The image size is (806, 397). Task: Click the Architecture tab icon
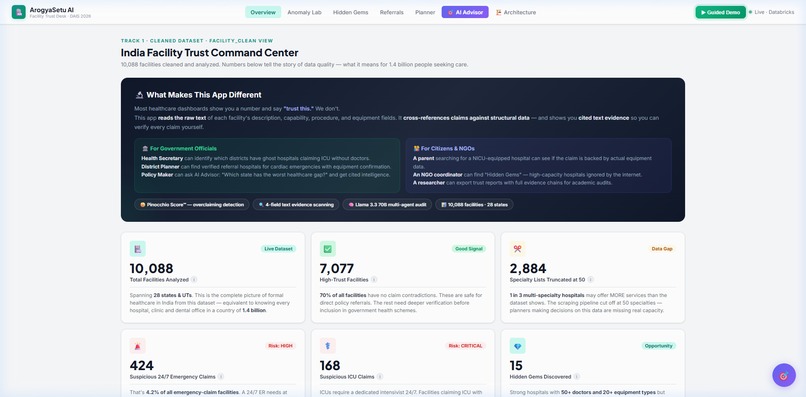tap(499, 12)
